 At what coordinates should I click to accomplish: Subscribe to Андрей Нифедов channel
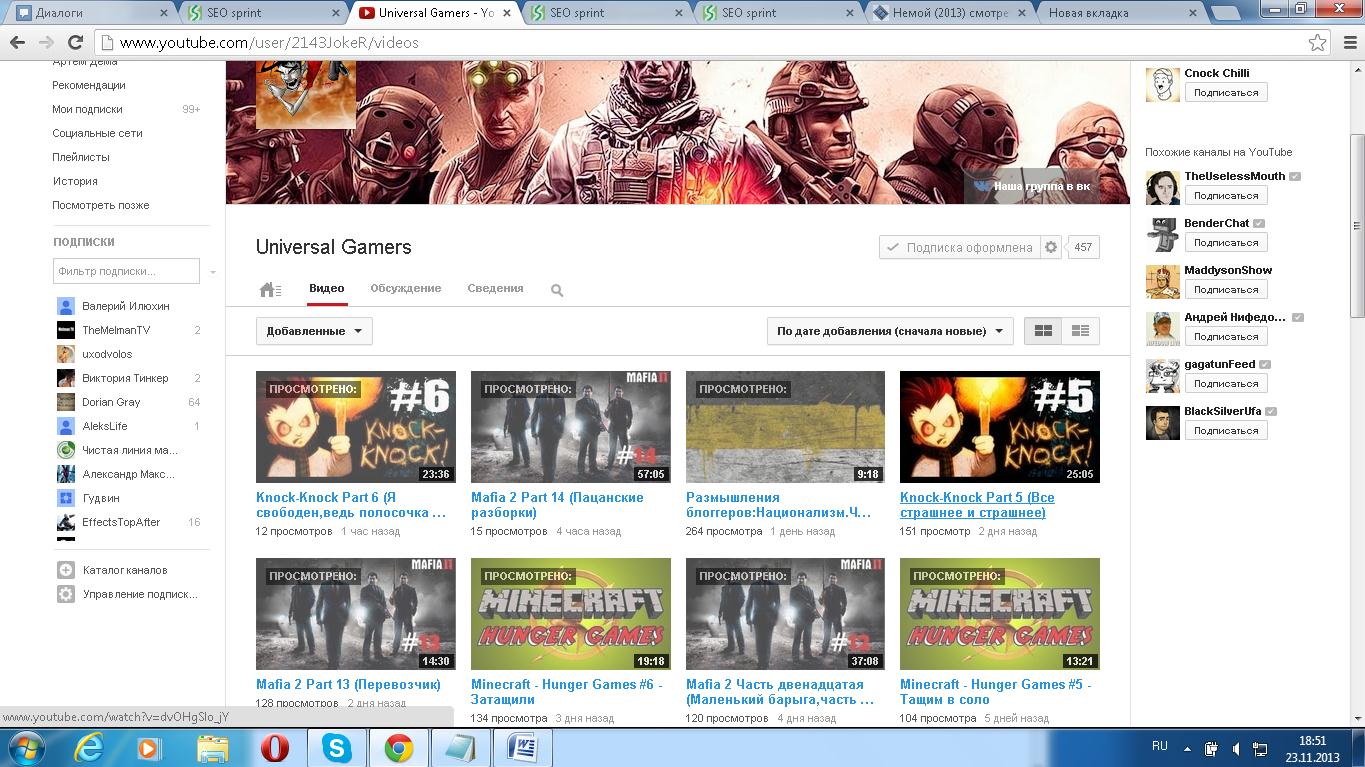[1226, 336]
